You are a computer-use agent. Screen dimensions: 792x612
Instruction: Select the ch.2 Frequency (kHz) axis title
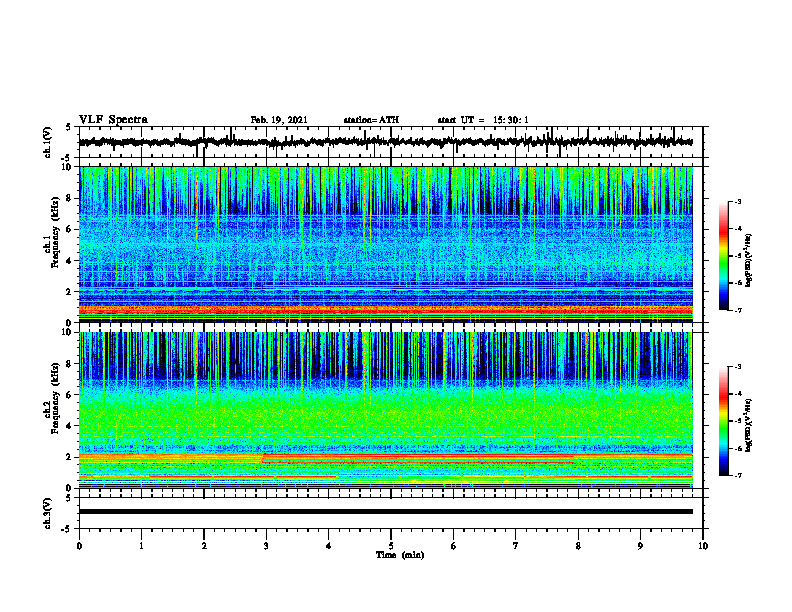[x=51, y=399]
